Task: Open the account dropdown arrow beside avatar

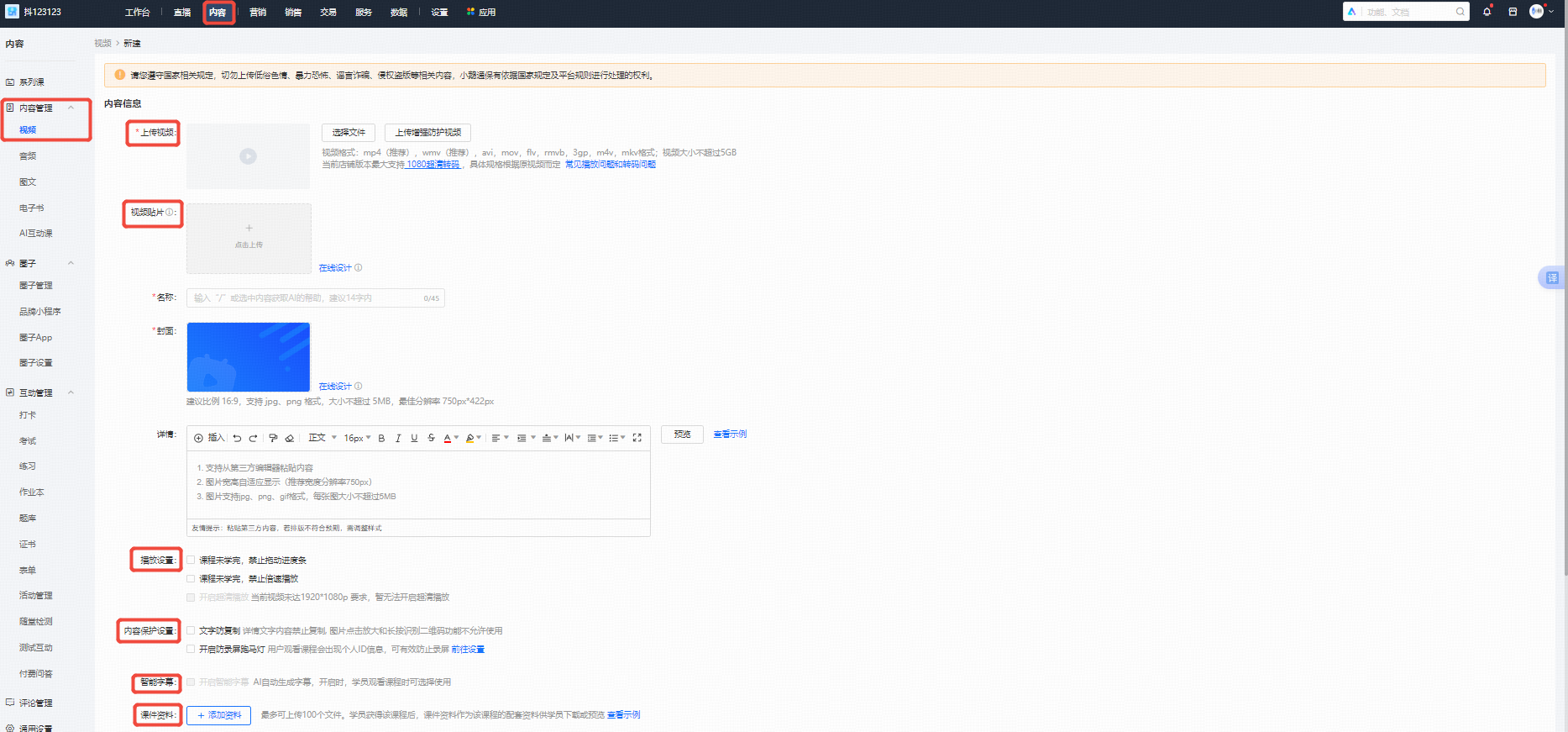Action: click(x=1551, y=12)
